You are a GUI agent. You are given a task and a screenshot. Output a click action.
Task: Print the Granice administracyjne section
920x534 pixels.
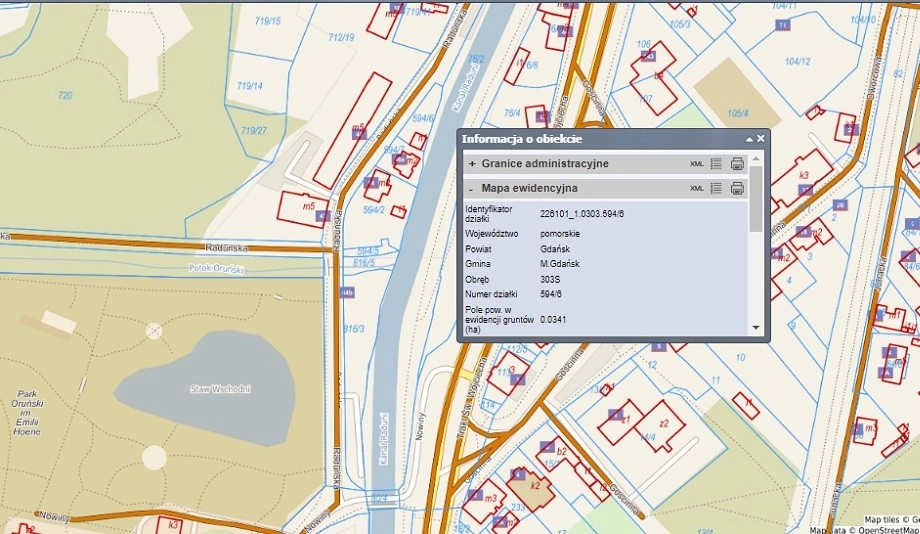coord(737,164)
